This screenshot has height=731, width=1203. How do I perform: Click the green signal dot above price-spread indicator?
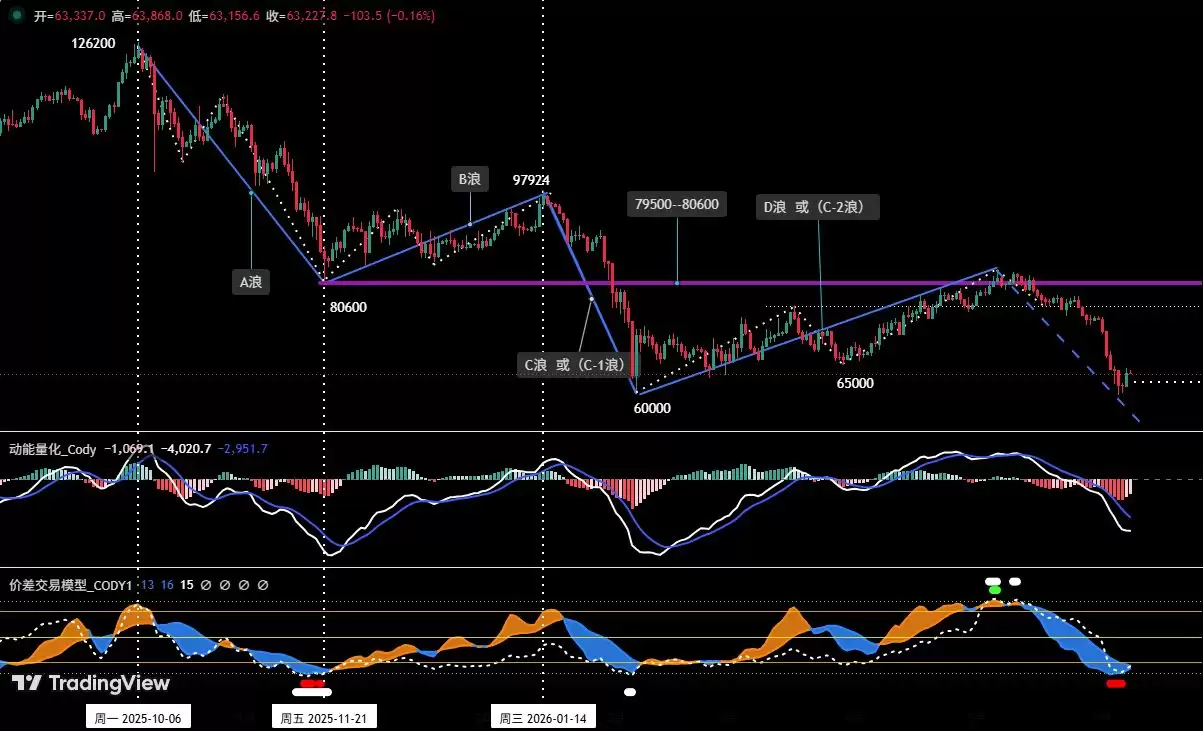point(994,590)
